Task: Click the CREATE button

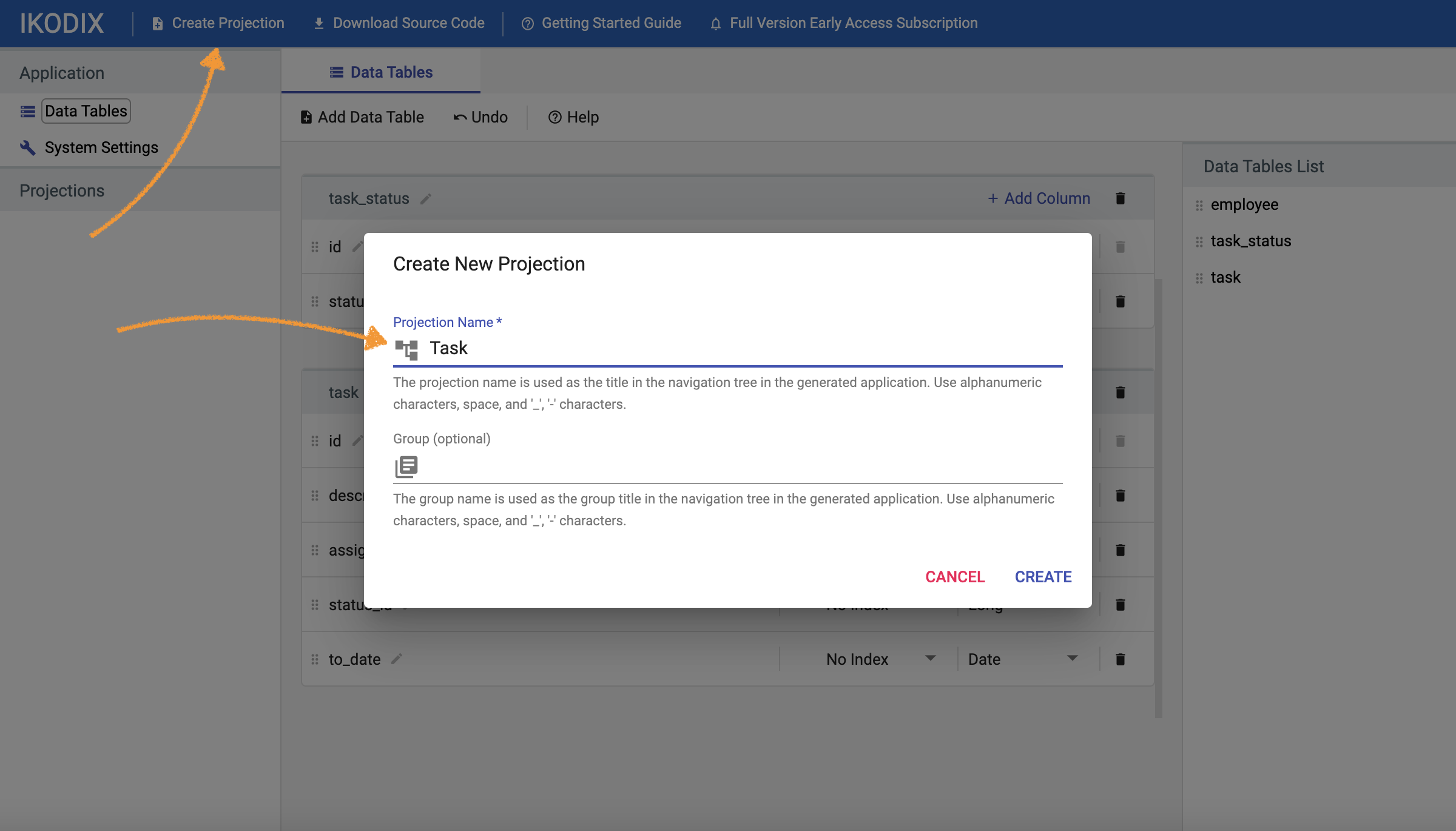Action: 1042,576
